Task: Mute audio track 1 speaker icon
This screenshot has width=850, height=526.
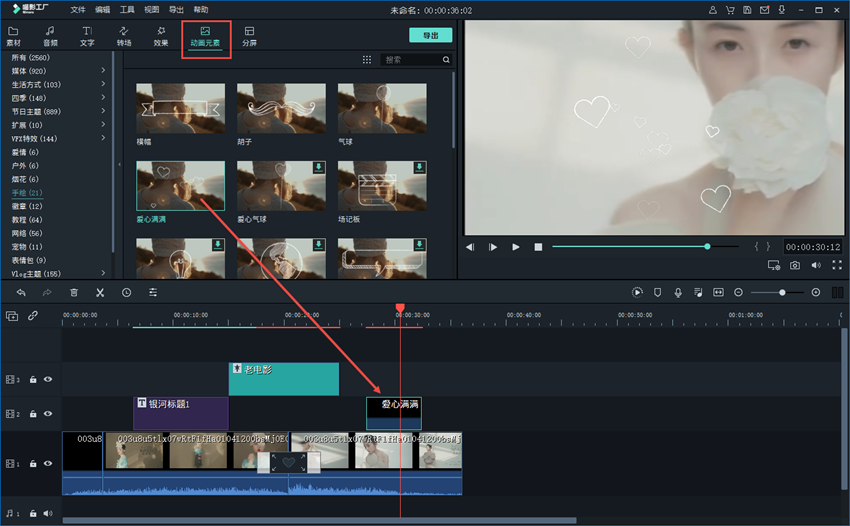Action: (47, 513)
